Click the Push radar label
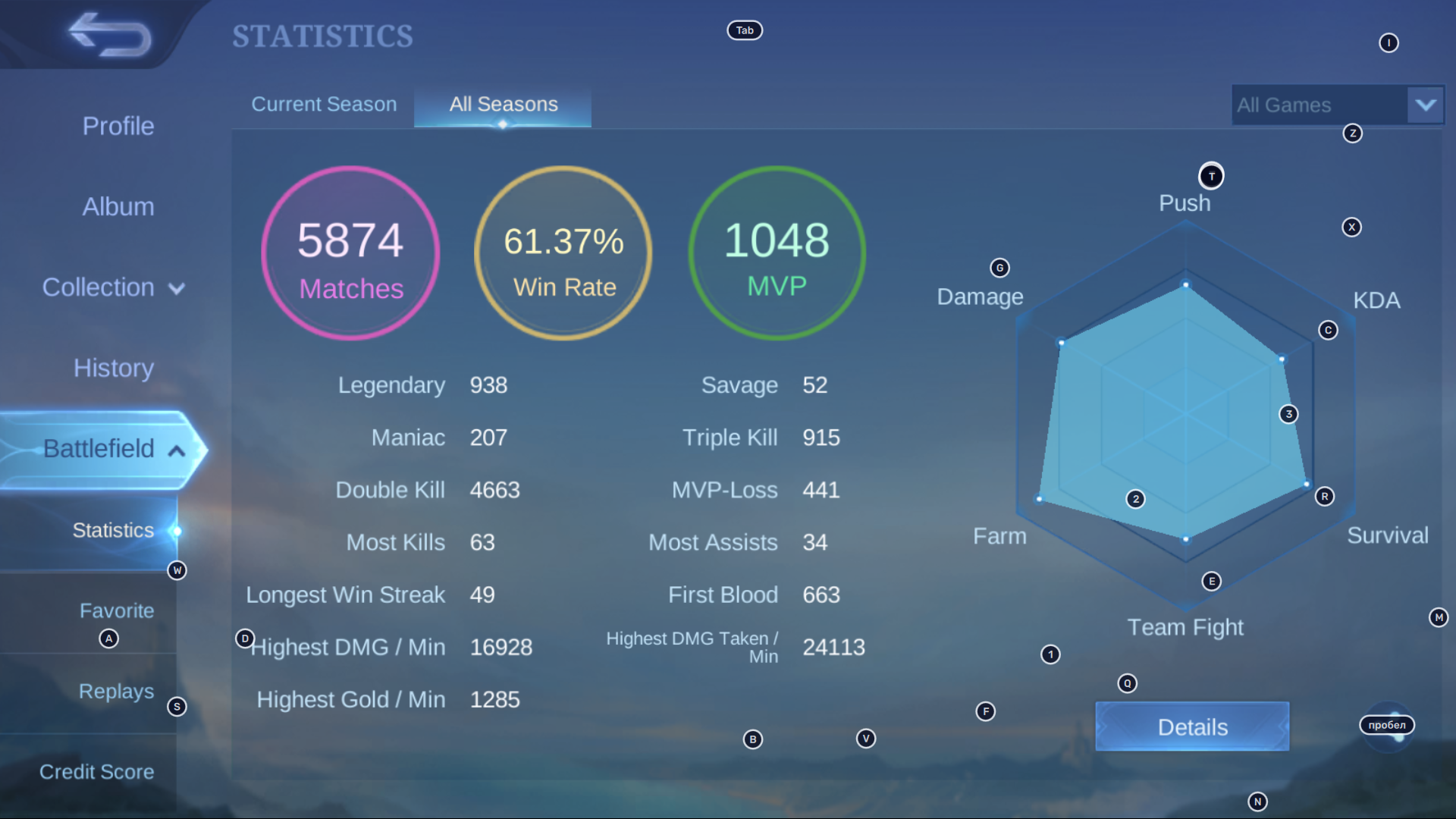Screen dimensions: 1456x819 (1185, 203)
